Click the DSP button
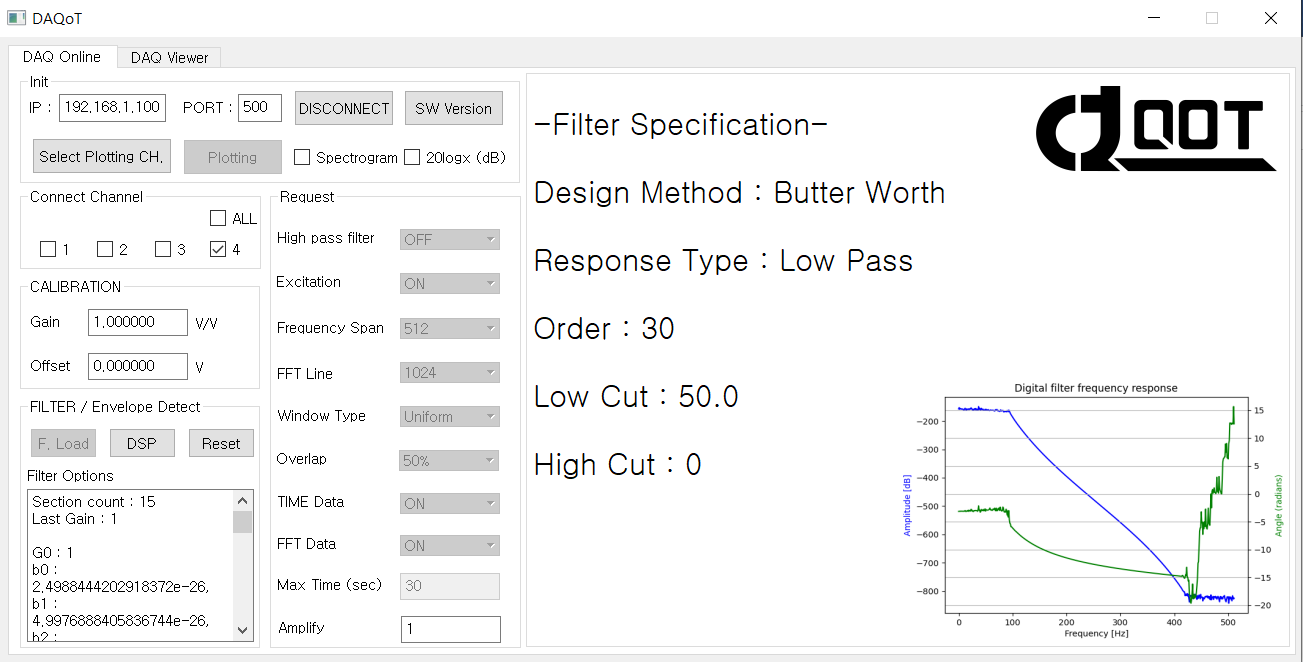The width and height of the screenshot is (1303, 662). tap(142, 444)
